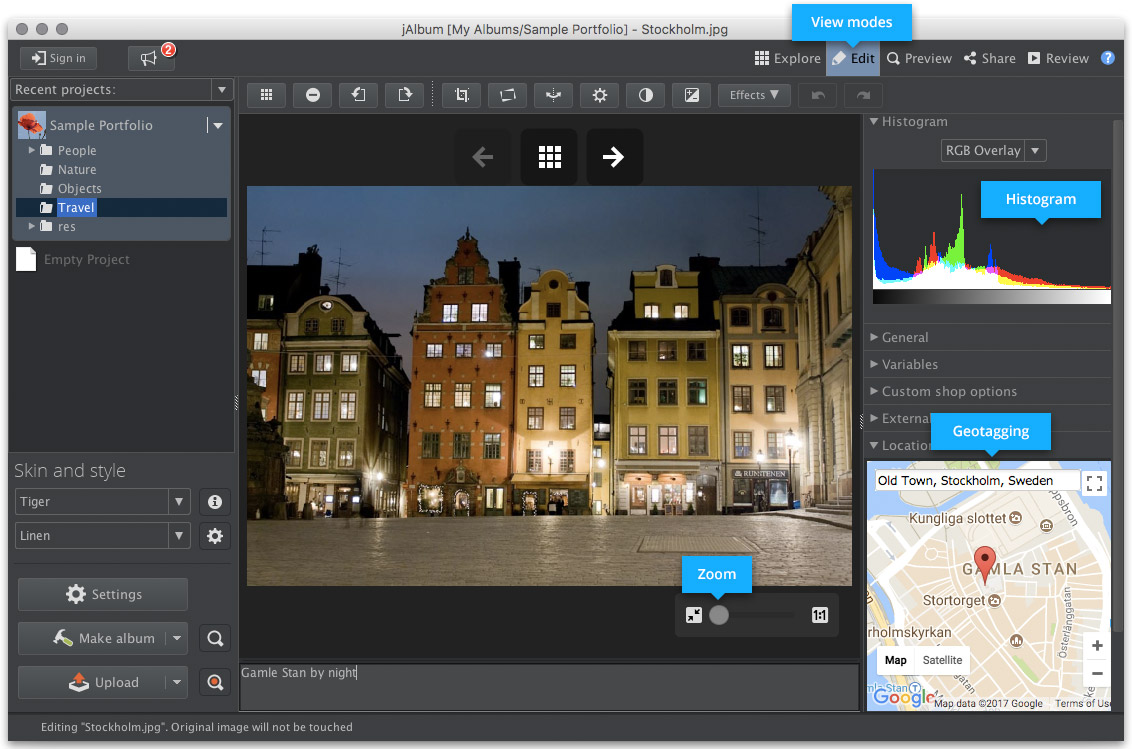The height and width of the screenshot is (749, 1132).
Task: Expand the res folder
Action: pyautogui.click(x=32, y=227)
